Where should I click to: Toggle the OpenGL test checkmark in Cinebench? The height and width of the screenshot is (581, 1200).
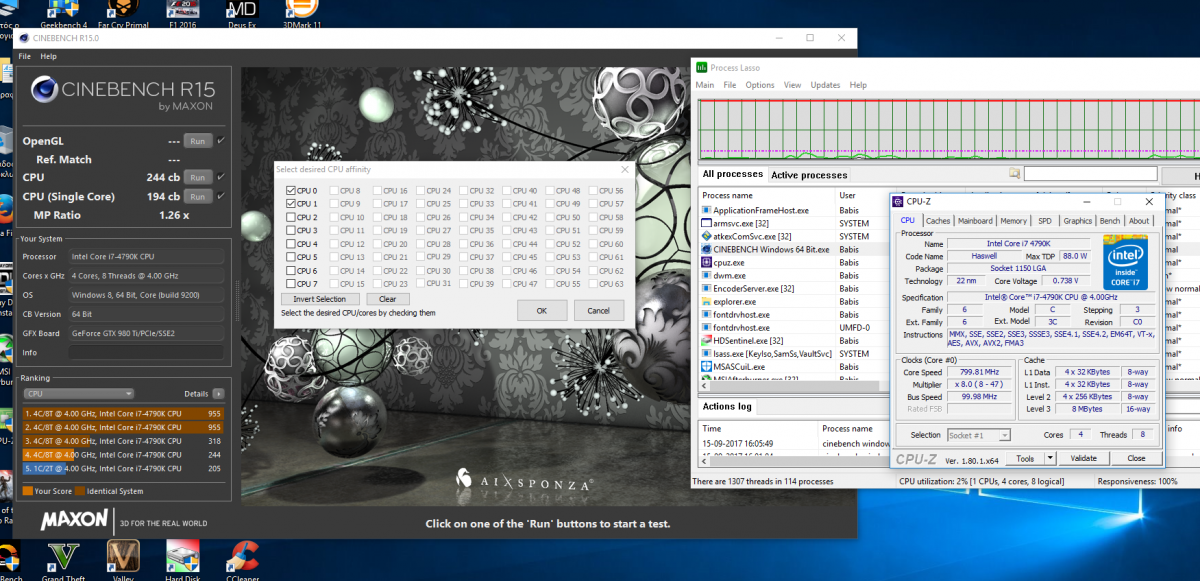[x=221, y=141]
